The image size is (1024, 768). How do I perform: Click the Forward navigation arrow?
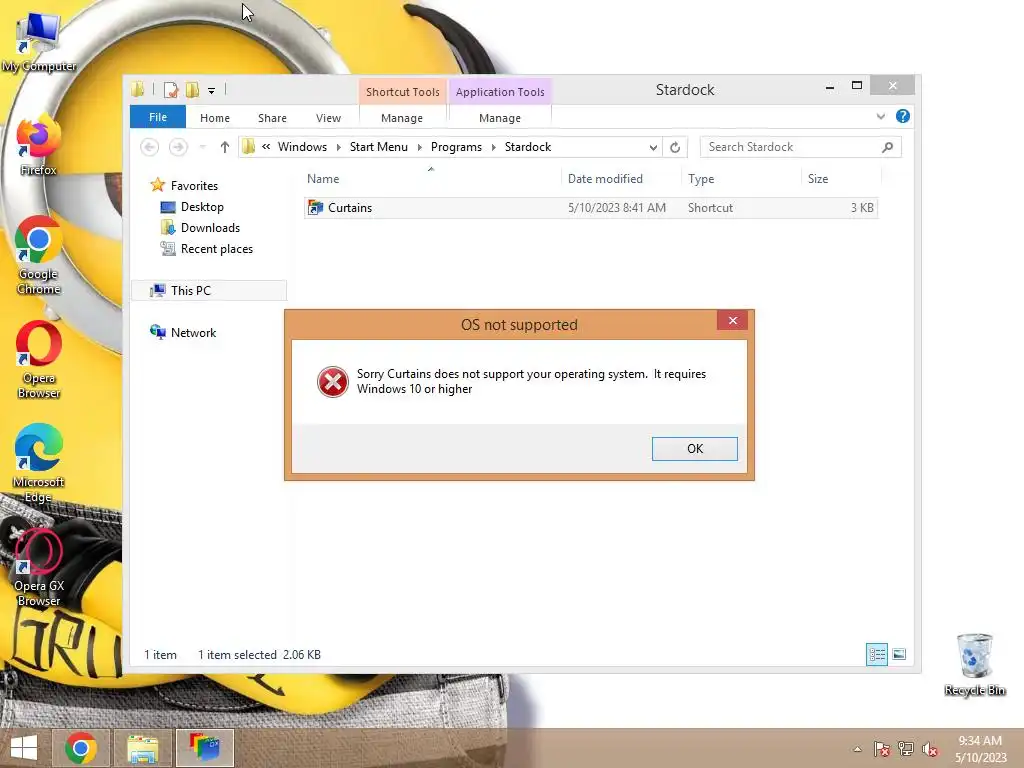tap(178, 147)
